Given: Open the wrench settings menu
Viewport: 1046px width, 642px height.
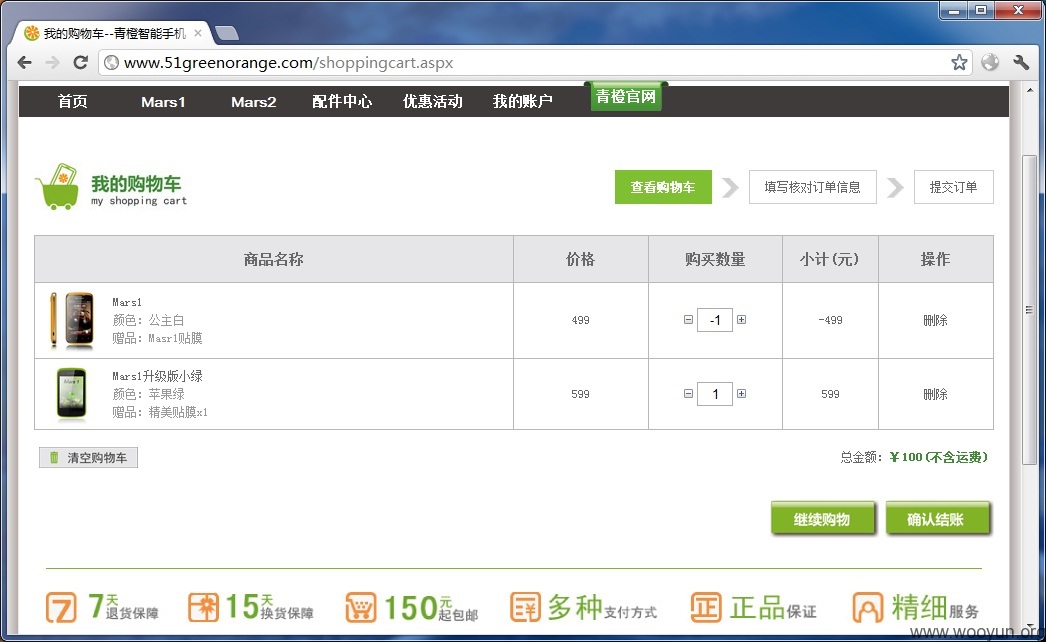Looking at the screenshot, I should tap(1021, 63).
